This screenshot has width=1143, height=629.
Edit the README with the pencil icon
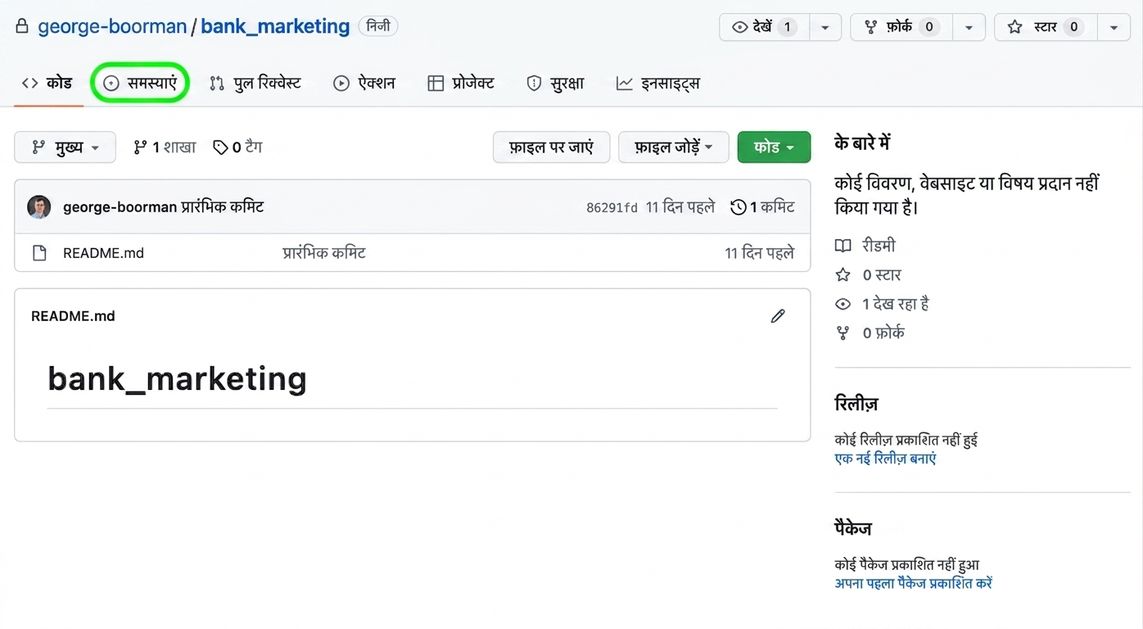pos(778,316)
